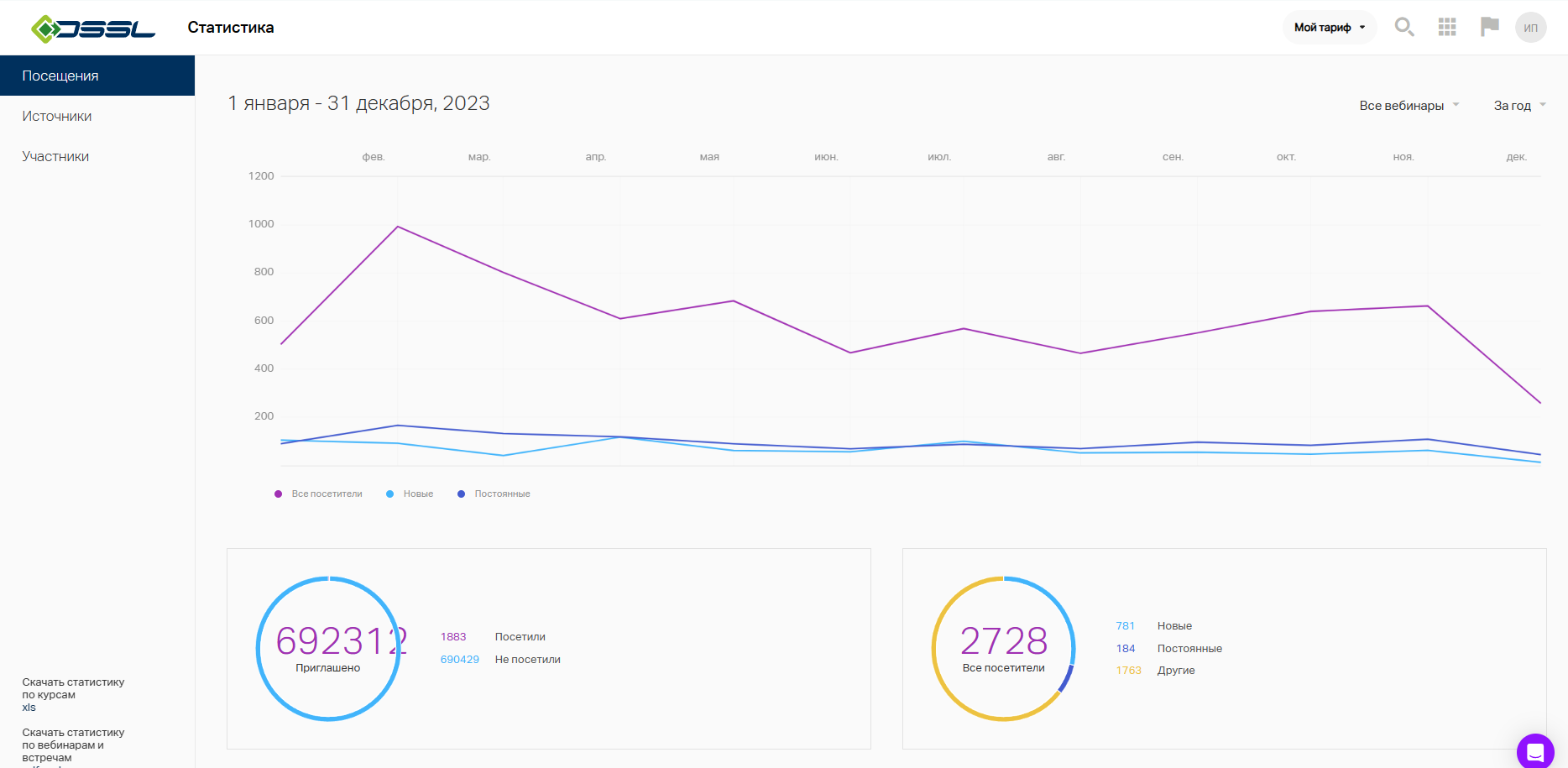Click the 'дек.' month axis label
The width and height of the screenshot is (1568, 768).
pyautogui.click(x=1517, y=157)
